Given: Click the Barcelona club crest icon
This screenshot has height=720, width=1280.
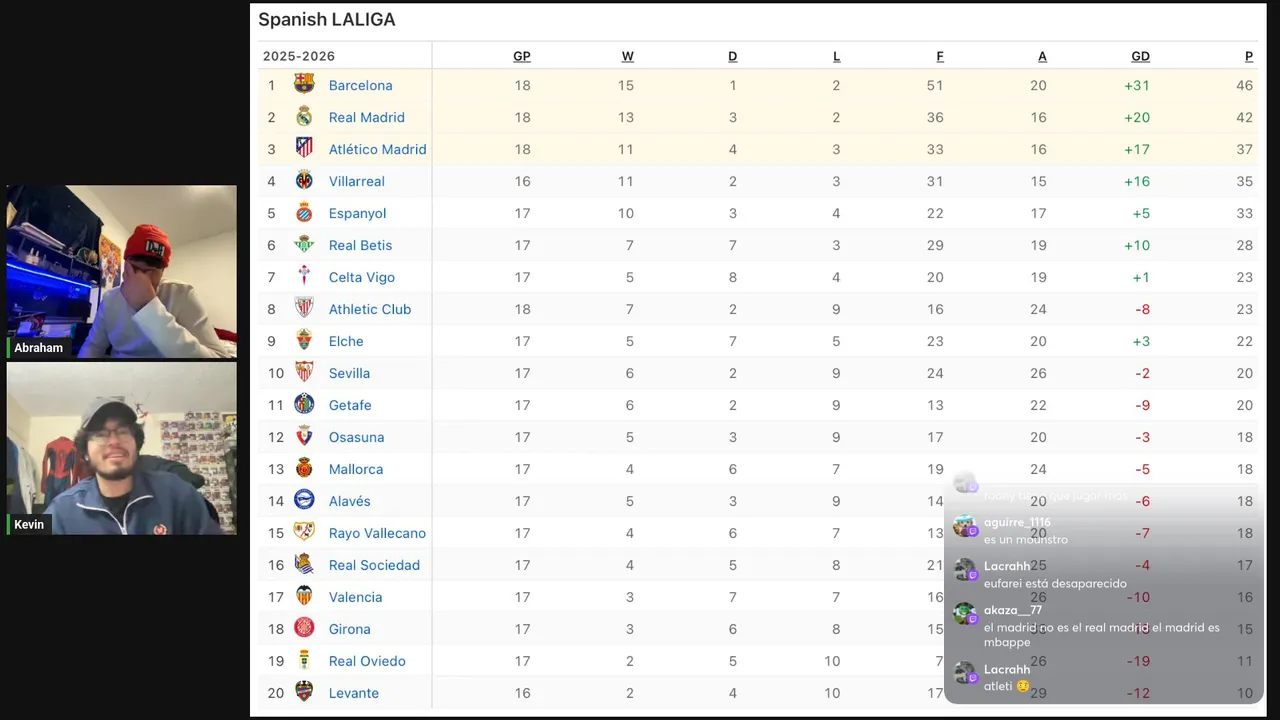Looking at the screenshot, I should 304,85.
